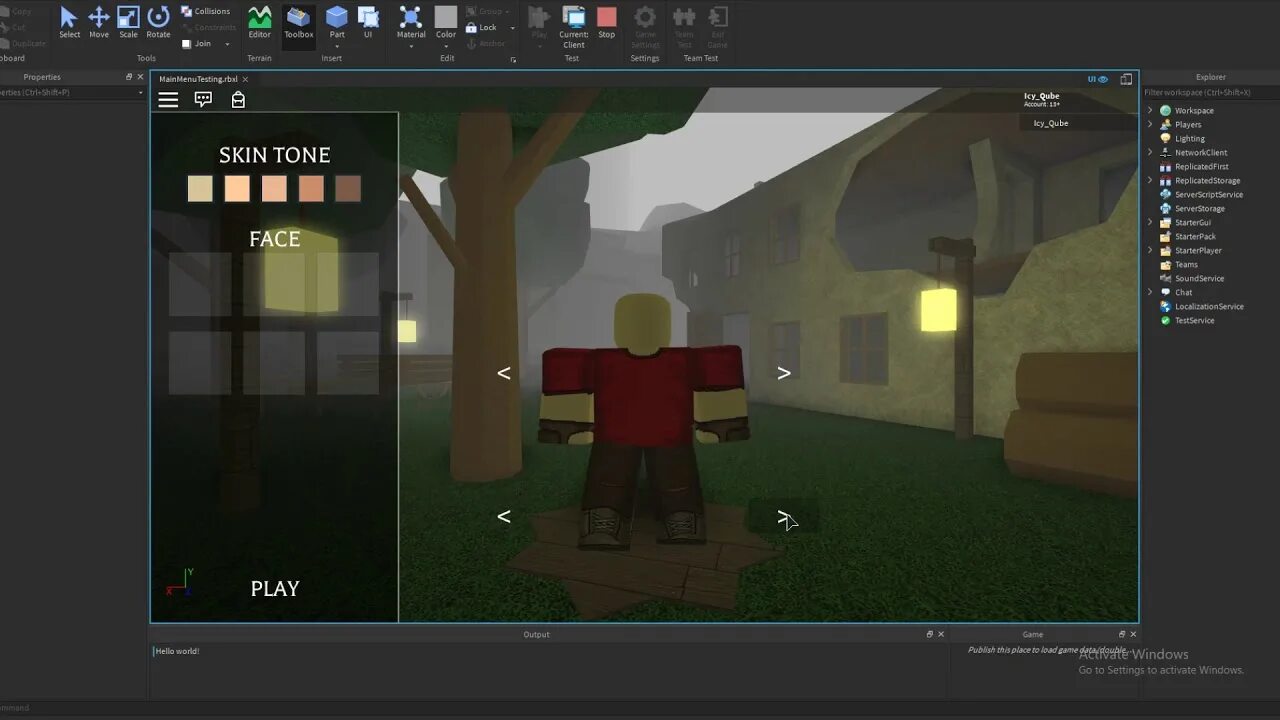Viewport: 1280px width, 720px height.
Task: Expand the Players node
Action: click(x=1150, y=125)
